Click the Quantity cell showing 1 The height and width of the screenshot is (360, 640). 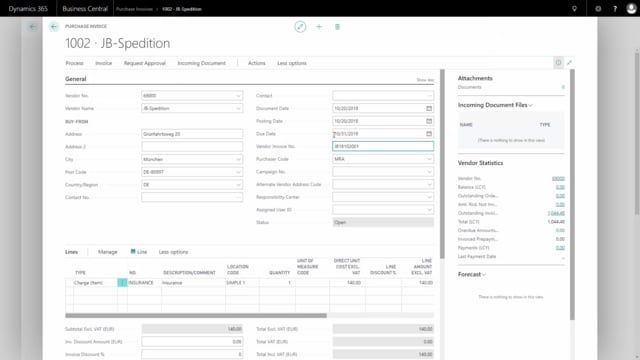[x=277, y=282]
